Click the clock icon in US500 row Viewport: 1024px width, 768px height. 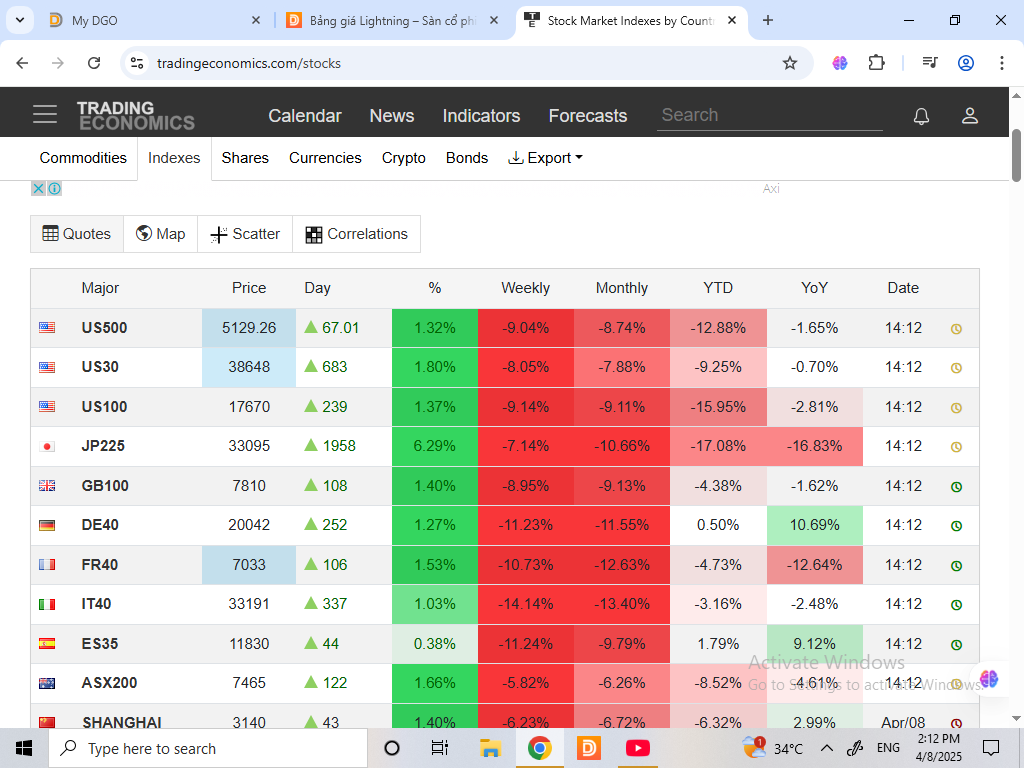(x=956, y=328)
